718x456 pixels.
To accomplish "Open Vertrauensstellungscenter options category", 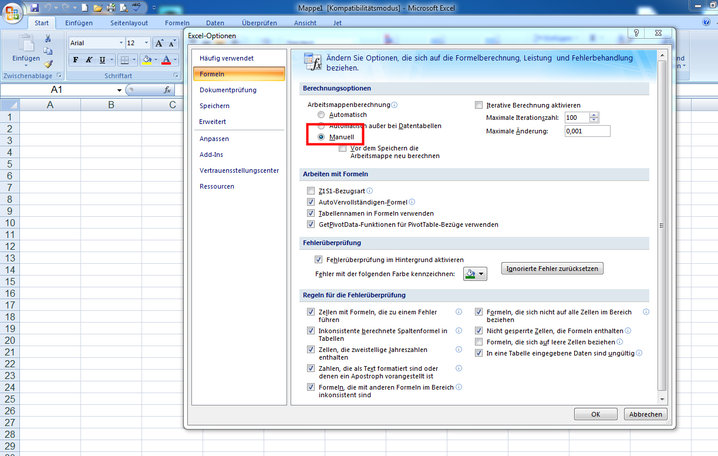I will tap(239, 171).
